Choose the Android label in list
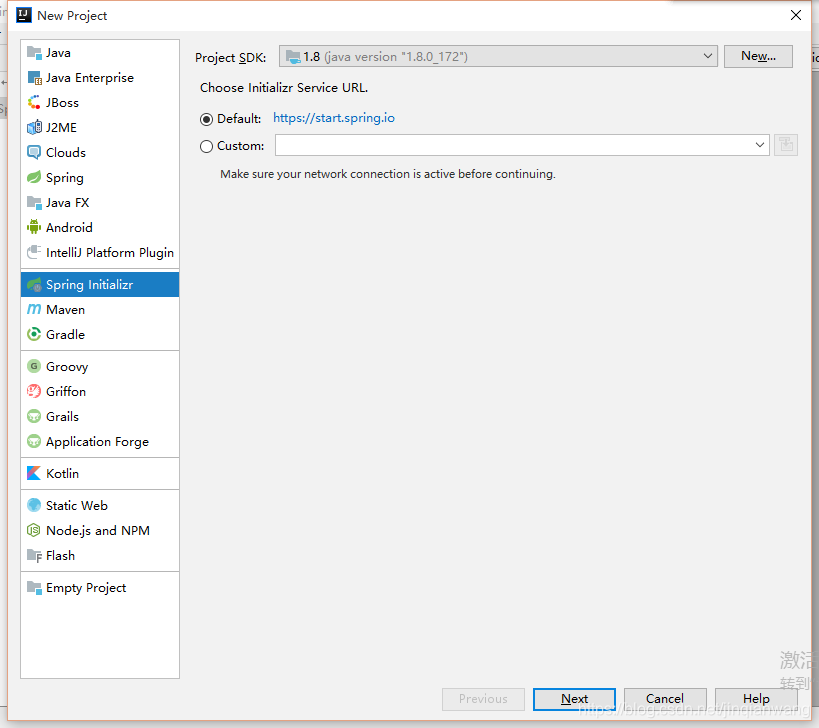This screenshot has width=819, height=728. [69, 228]
